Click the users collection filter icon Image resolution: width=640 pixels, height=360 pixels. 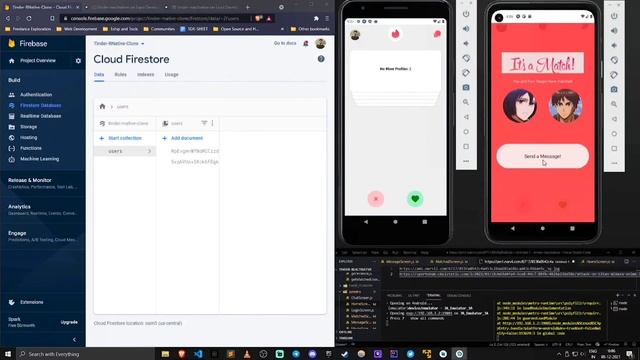click(204, 123)
